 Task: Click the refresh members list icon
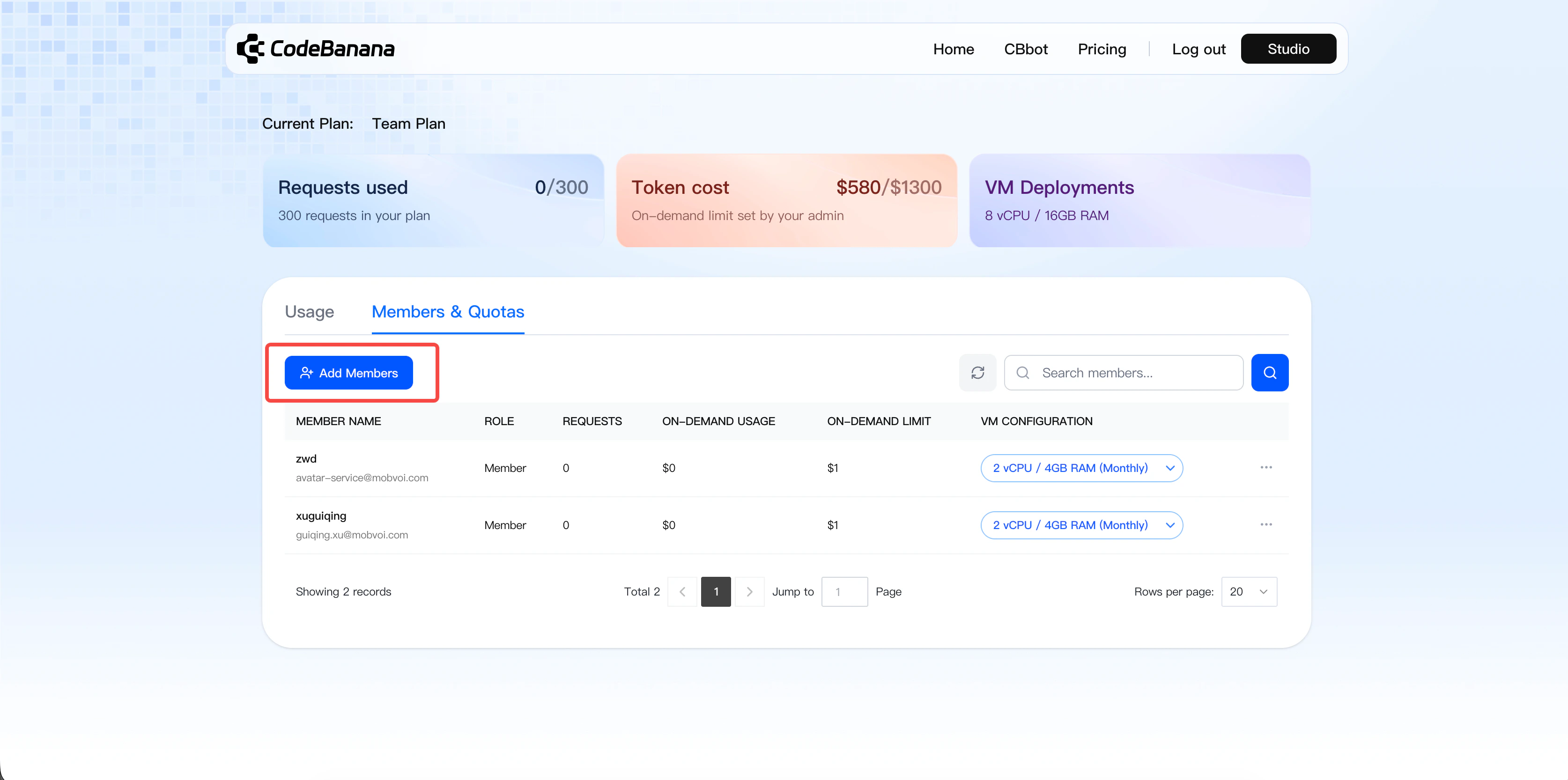[x=977, y=373]
